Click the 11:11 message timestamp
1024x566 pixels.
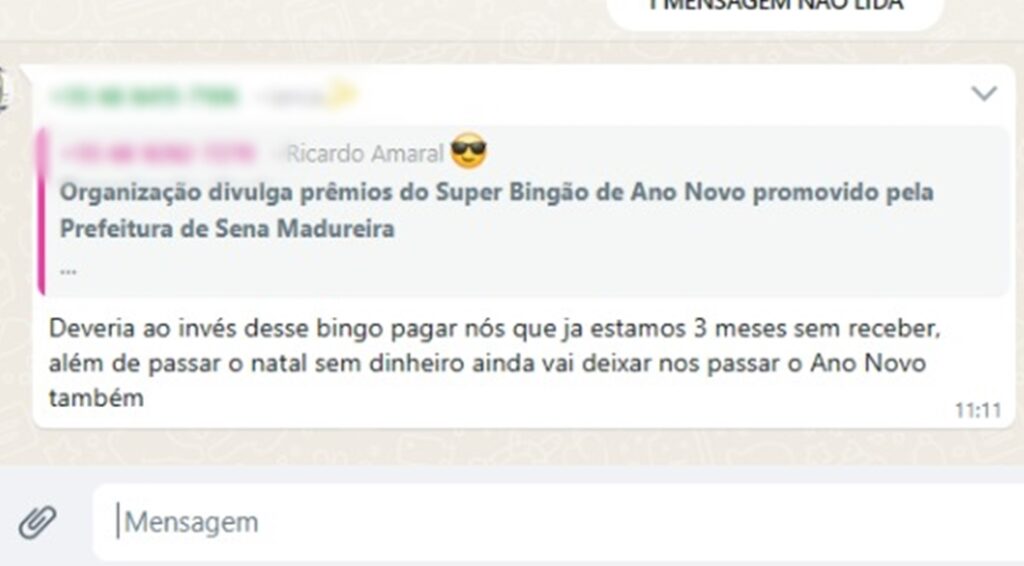(978, 411)
